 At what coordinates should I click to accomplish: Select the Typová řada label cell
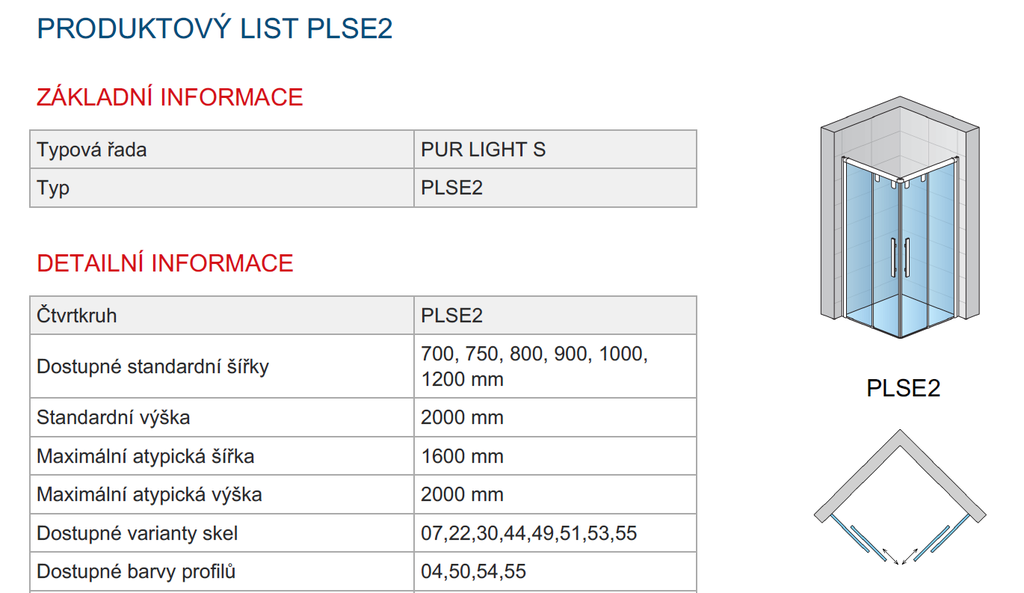(222, 150)
